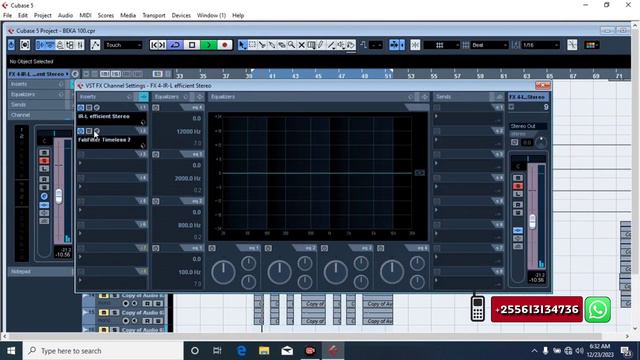Screen dimensions: 640x360
Task: Open the Beat grid type dropdown
Action: [489, 45]
